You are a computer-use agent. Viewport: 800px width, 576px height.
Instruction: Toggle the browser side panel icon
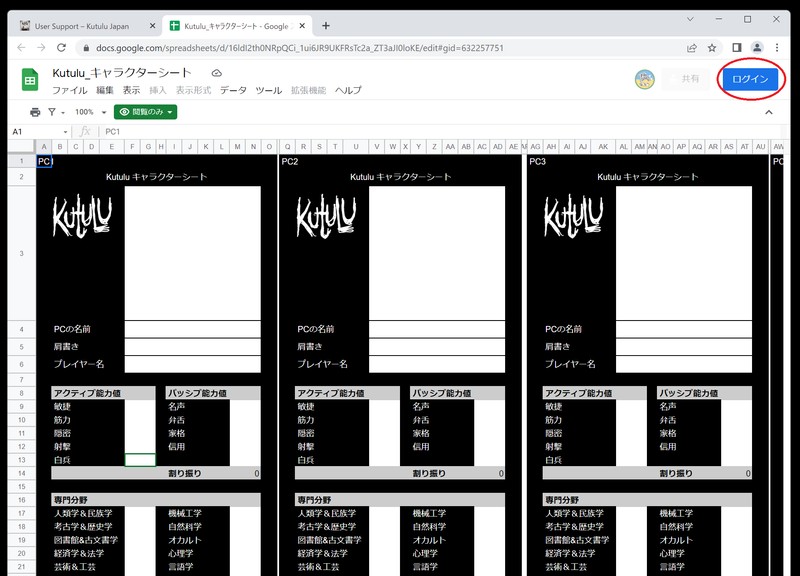pos(736,47)
